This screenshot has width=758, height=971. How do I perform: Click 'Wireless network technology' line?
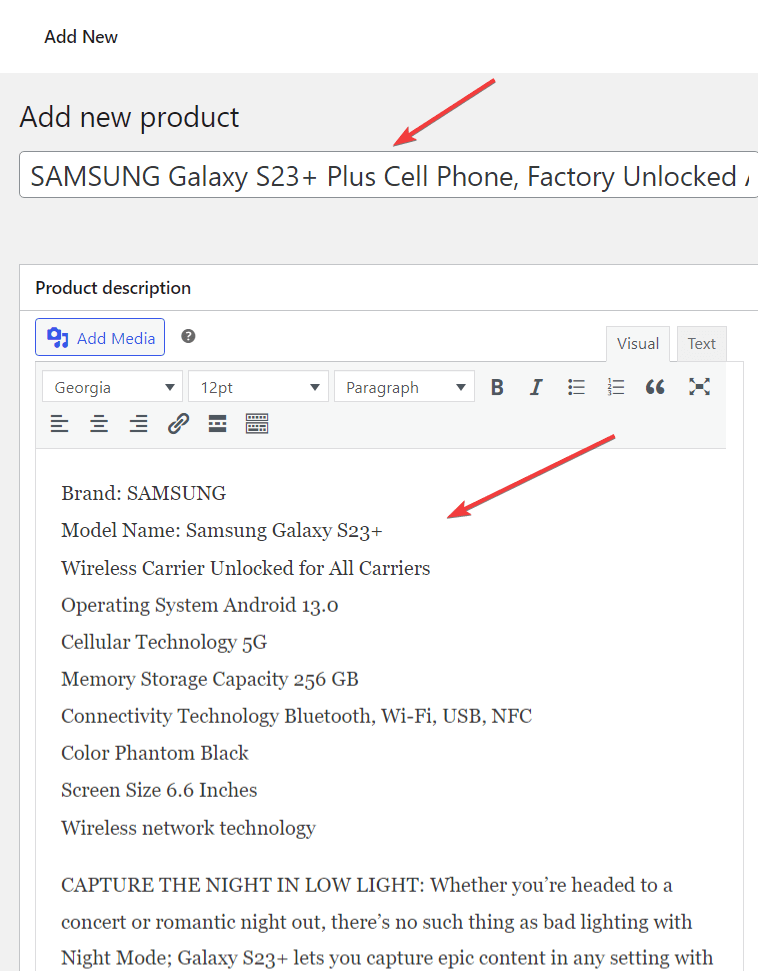point(188,828)
